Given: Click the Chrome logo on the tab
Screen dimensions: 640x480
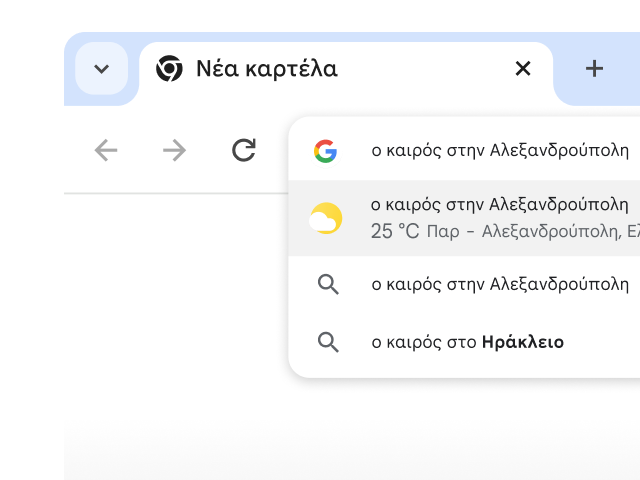Looking at the screenshot, I should pyautogui.click(x=169, y=69).
